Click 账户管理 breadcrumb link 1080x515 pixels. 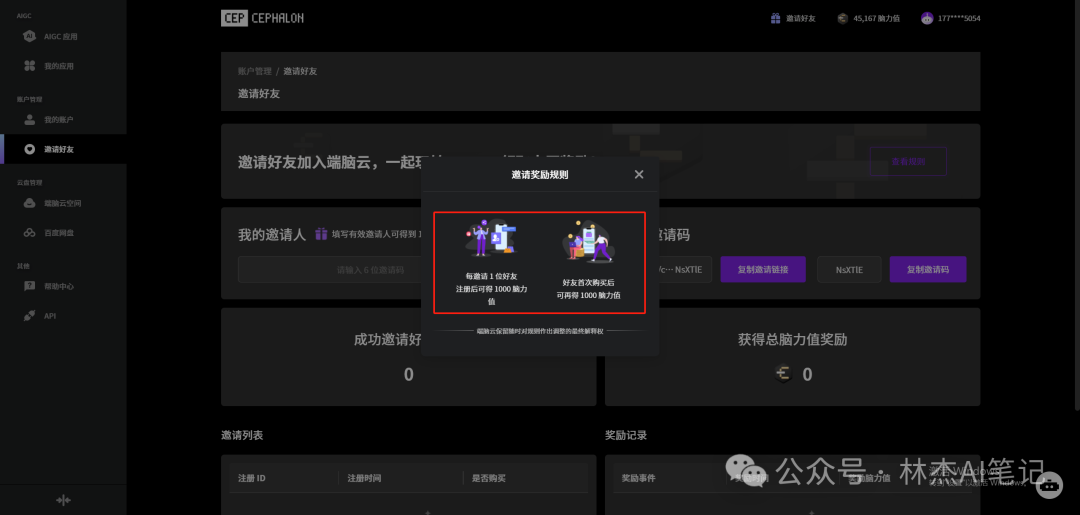pyautogui.click(x=255, y=71)
